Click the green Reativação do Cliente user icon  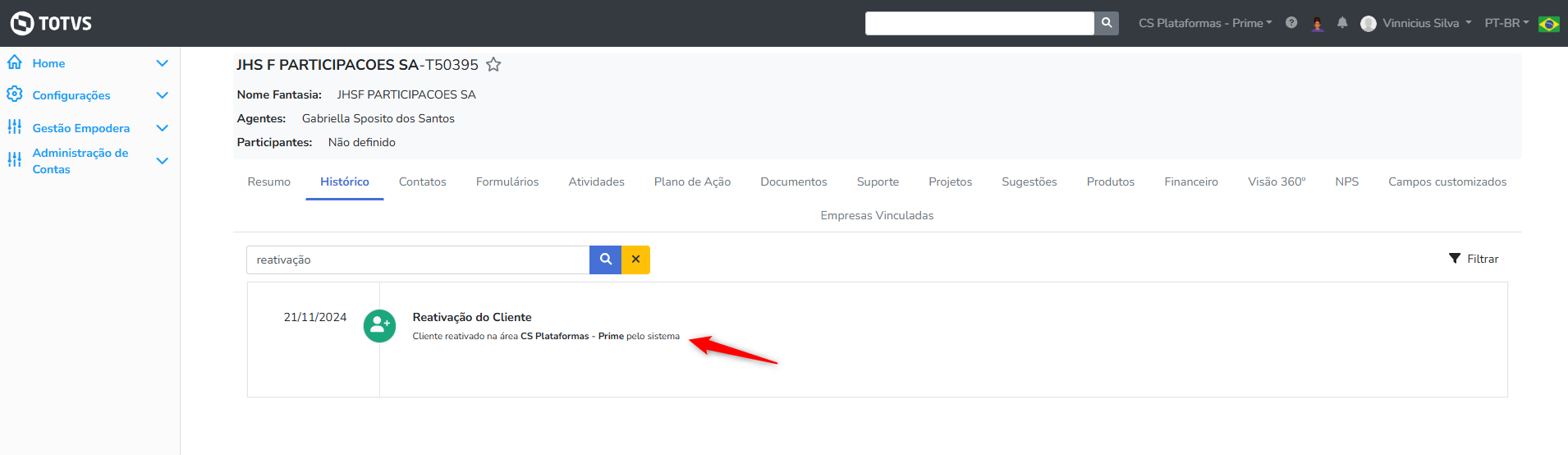click(379, 326)
